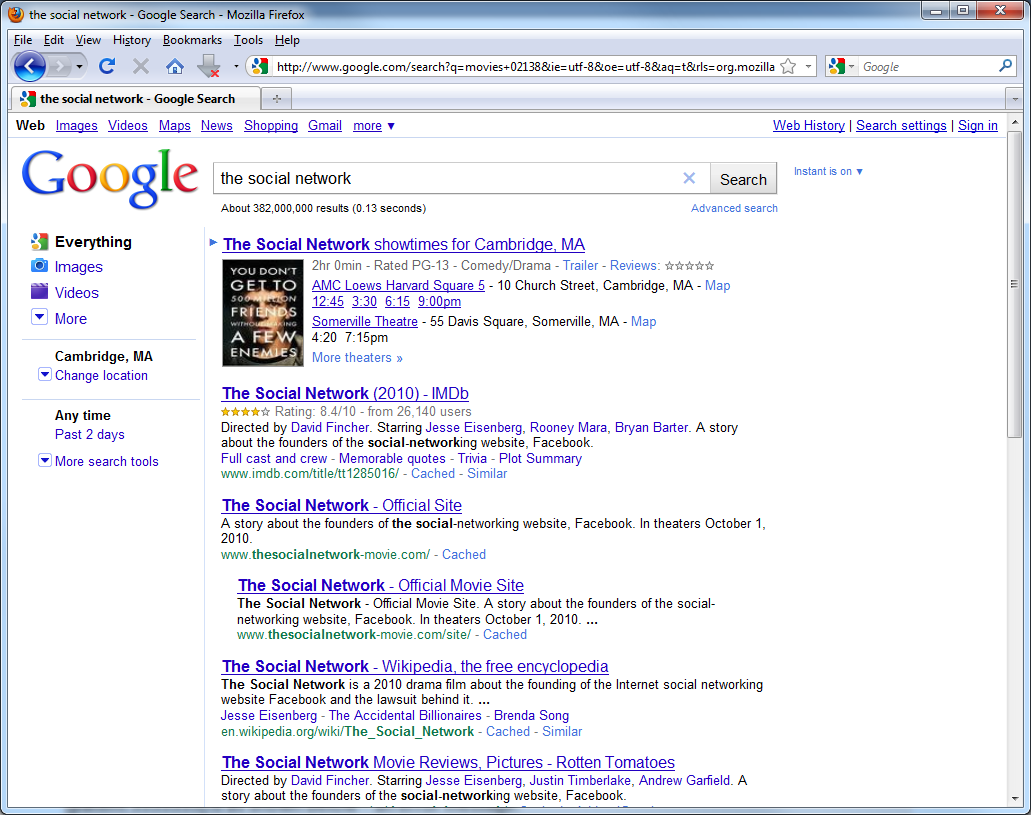Click More theaters link

[357, 358]
